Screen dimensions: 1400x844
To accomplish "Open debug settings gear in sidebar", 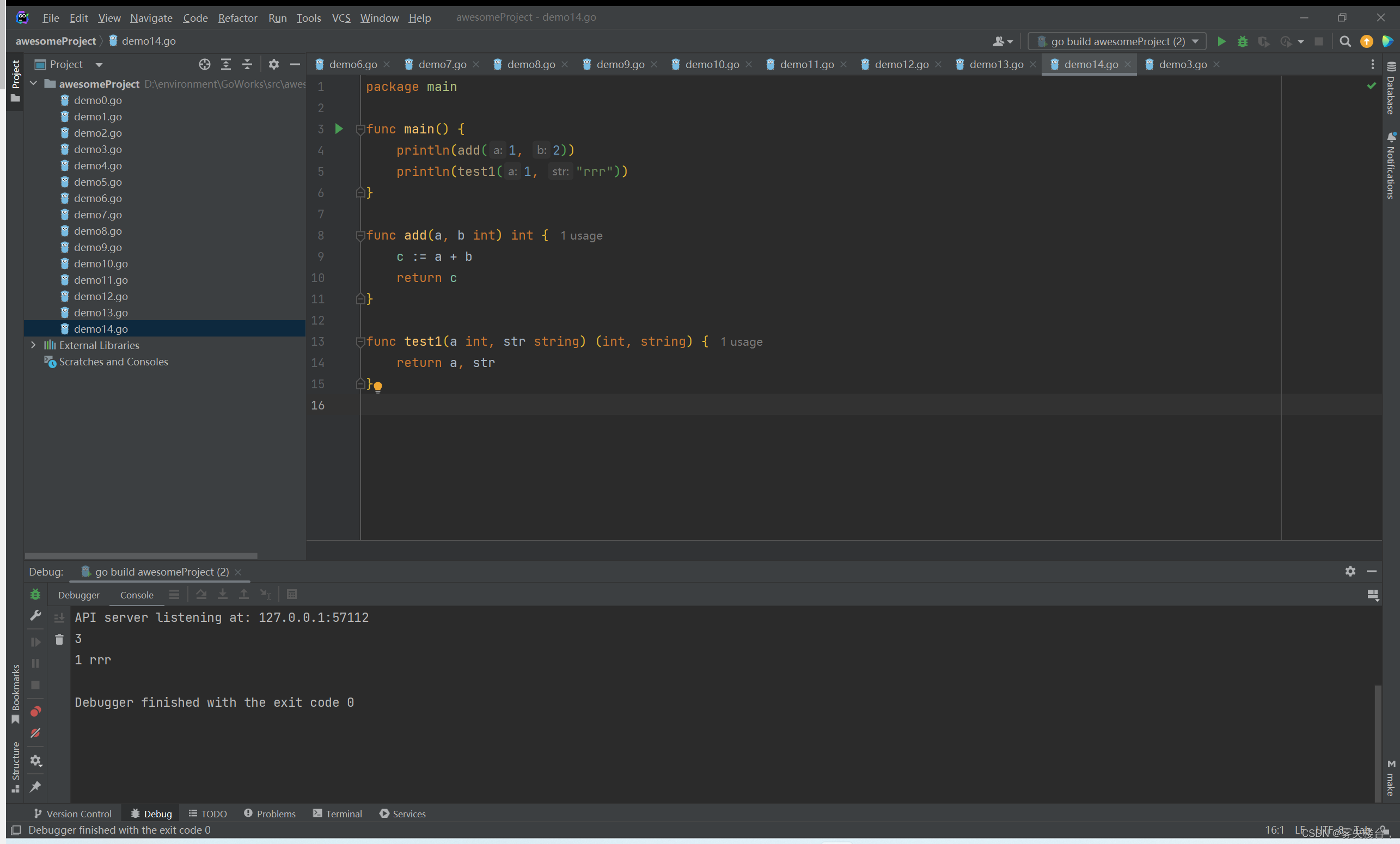I will 35,760.
